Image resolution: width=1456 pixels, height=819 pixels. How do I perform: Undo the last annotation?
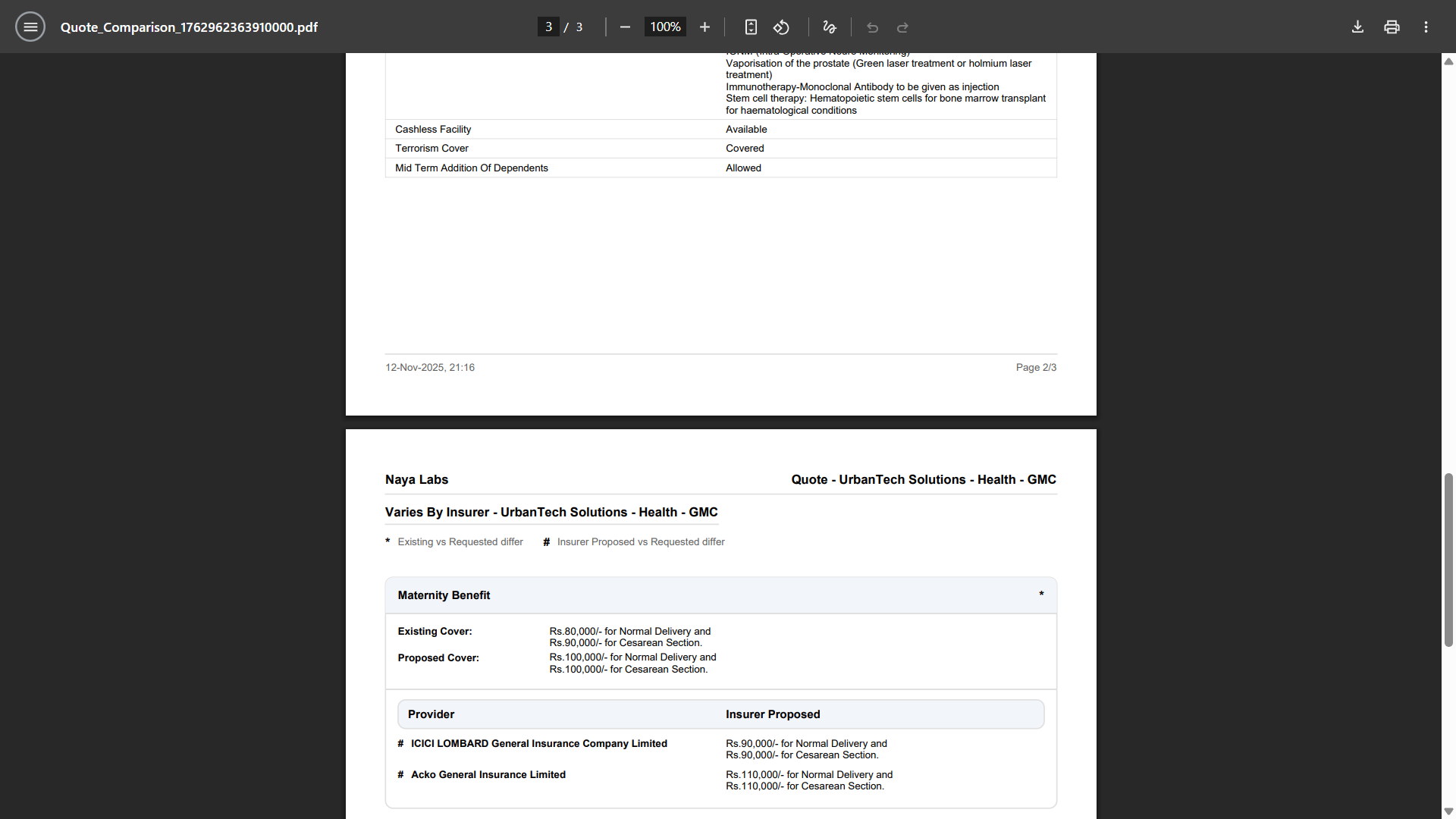click(x=871, y=27)
